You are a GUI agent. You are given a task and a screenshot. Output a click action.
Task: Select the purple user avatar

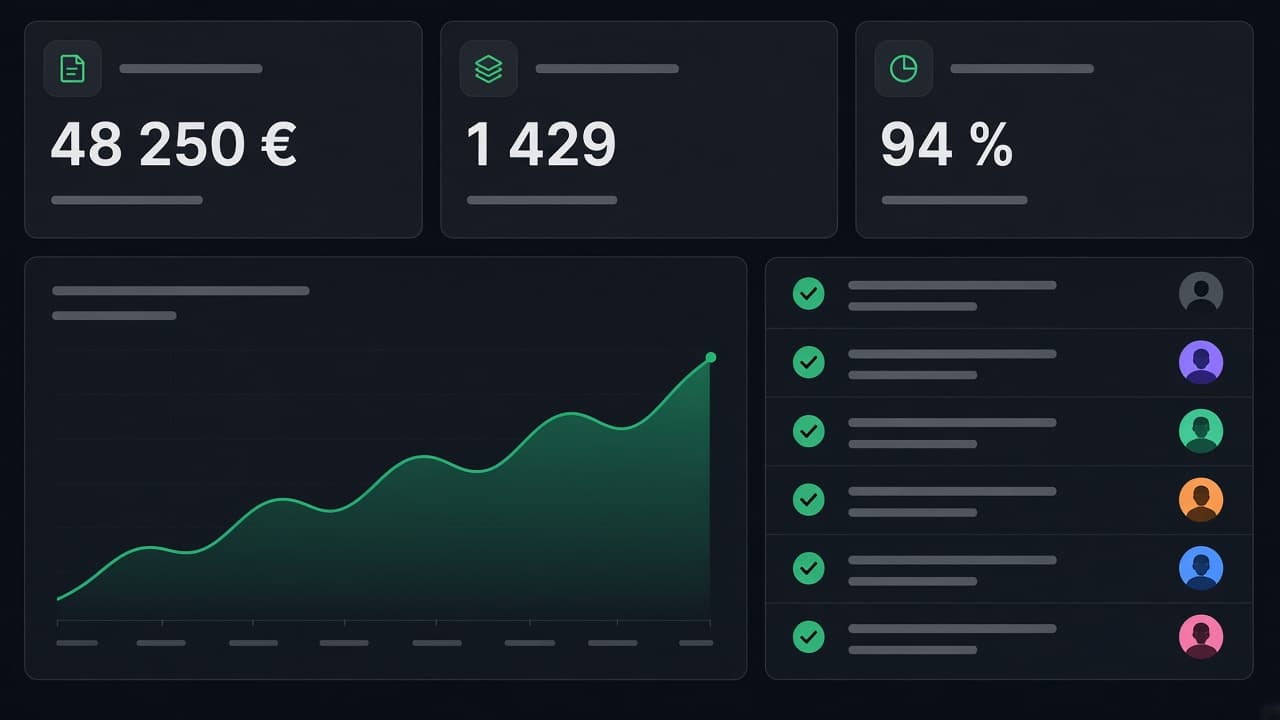1201,362
